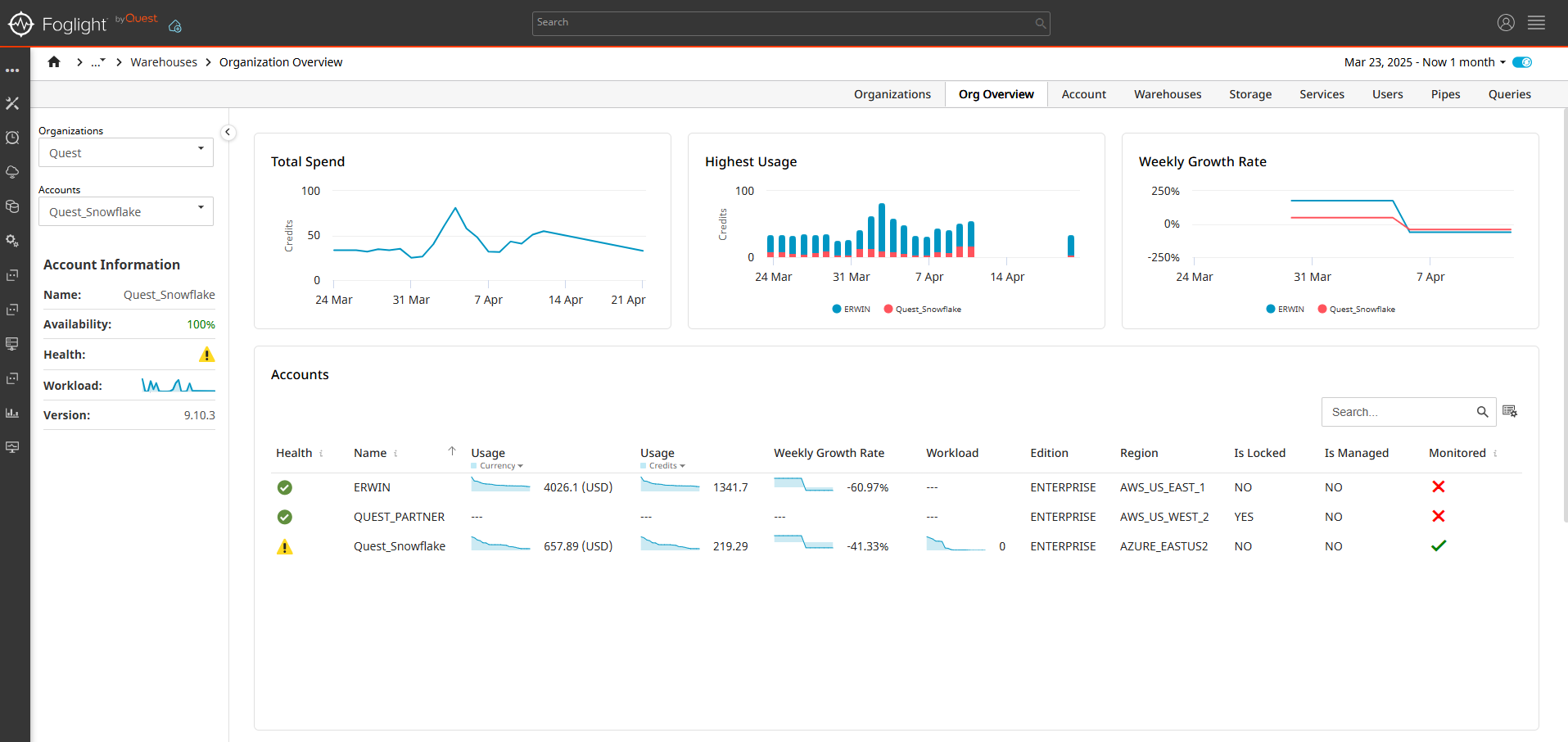
Task: Open the gears icon in the left sidebar
Action: [x=12, y=241]
